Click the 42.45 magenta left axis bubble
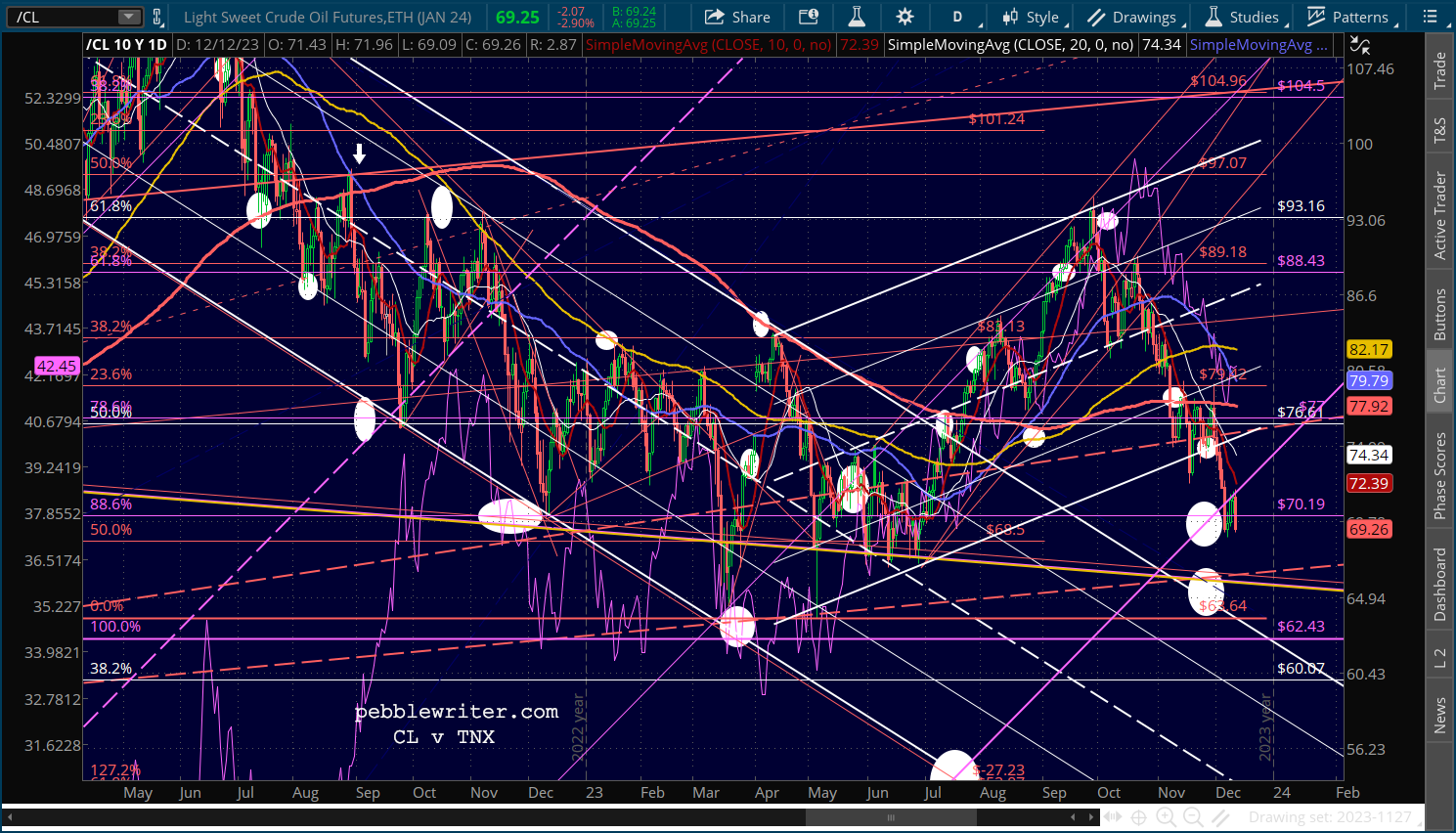Screen dimensions: 1456x833 57,366
